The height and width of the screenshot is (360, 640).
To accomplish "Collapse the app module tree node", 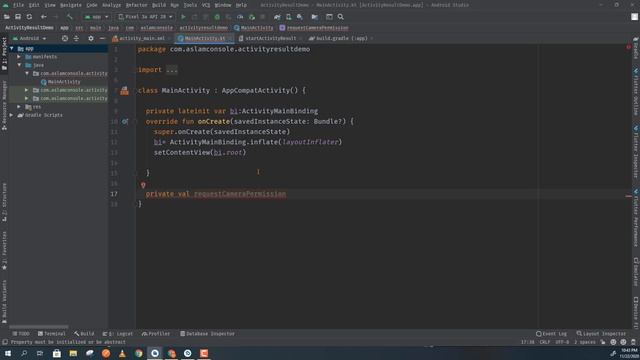I will (11, 49).
